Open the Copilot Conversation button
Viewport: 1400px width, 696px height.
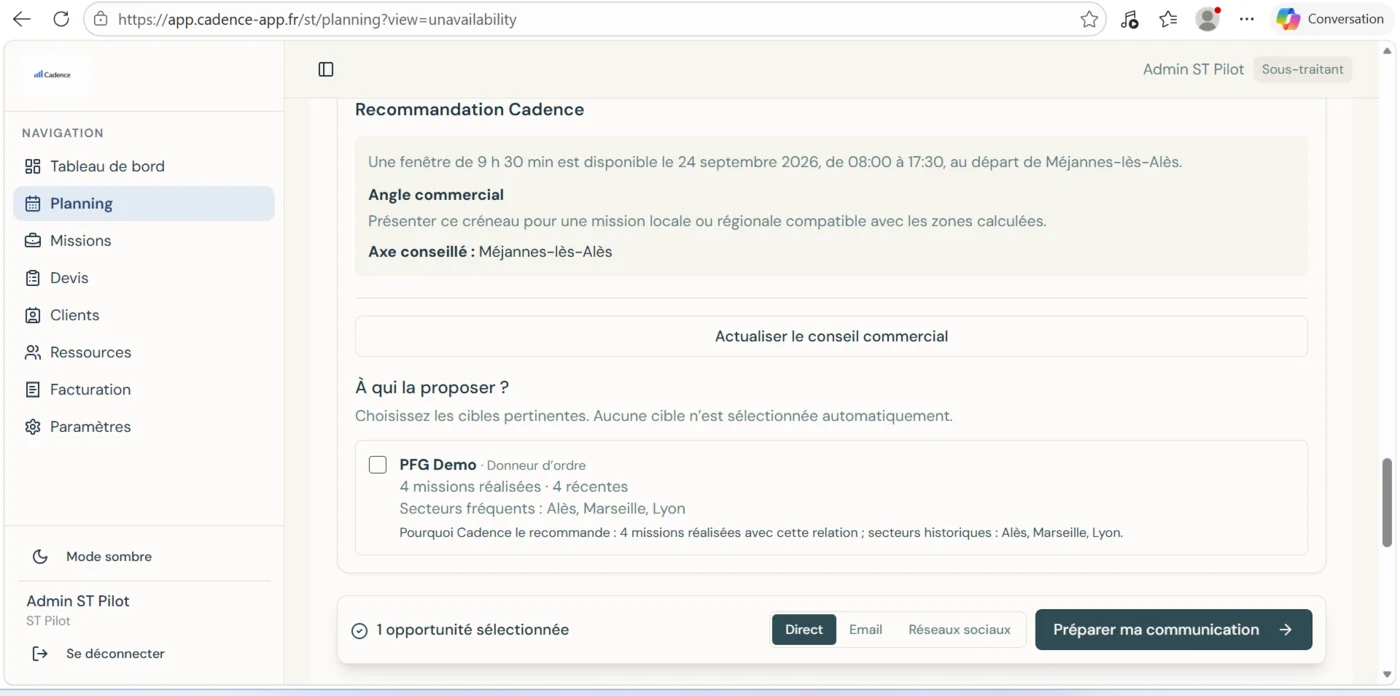[x=1330, y=19]
